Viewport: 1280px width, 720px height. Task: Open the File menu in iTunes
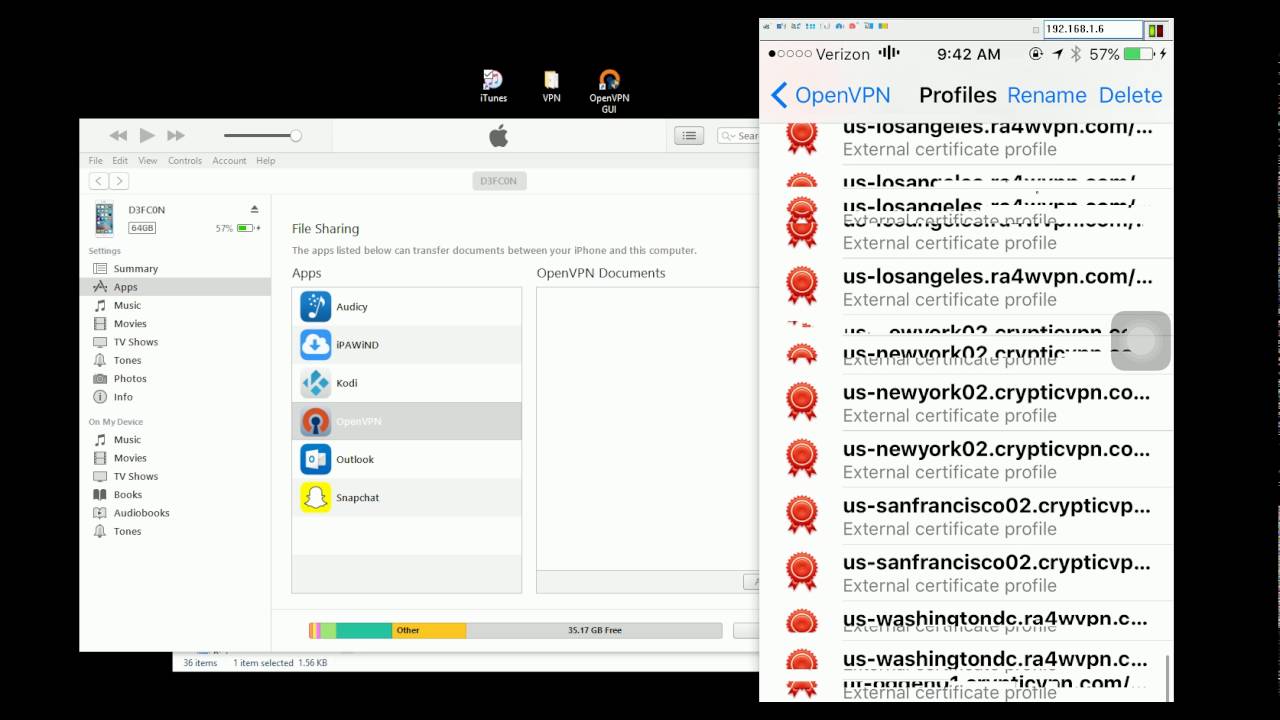95,160
